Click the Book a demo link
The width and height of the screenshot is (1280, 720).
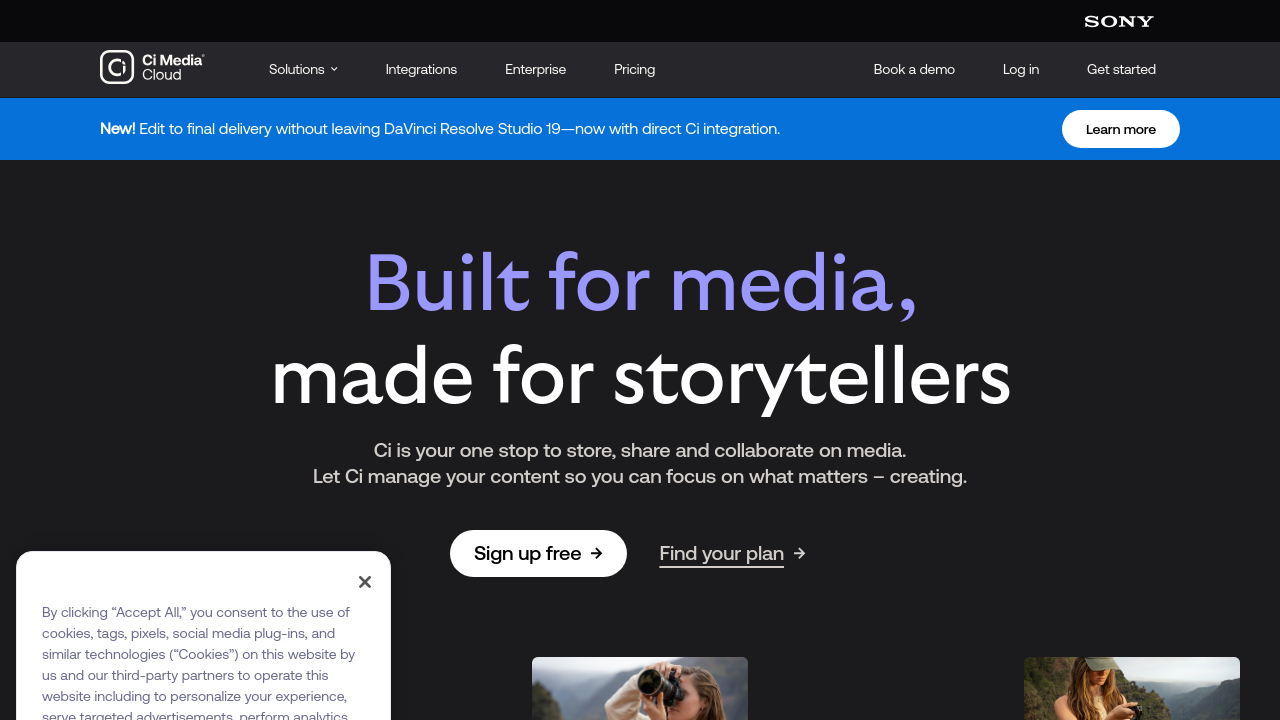tap(913, 69)
